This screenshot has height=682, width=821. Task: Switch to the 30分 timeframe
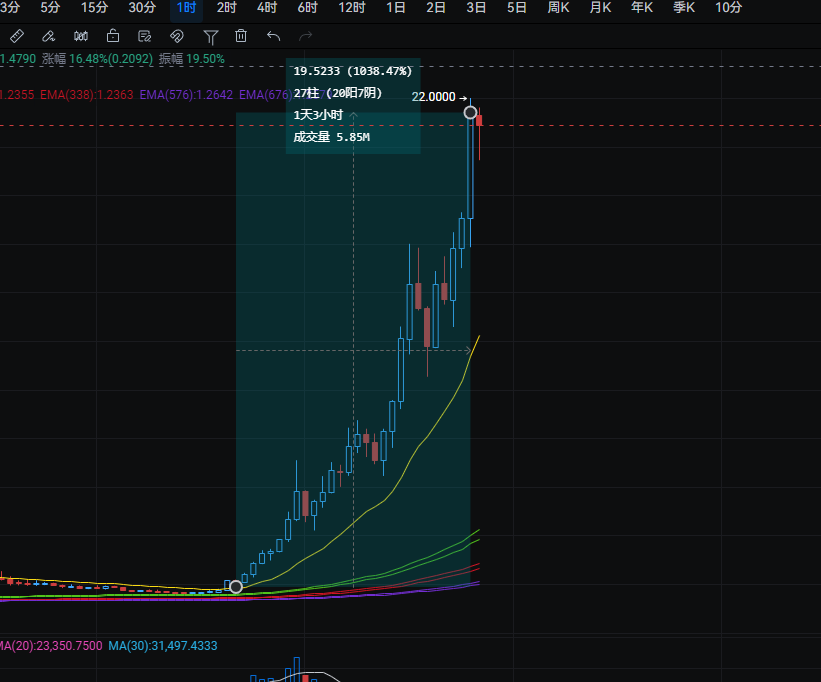point(142,7)
